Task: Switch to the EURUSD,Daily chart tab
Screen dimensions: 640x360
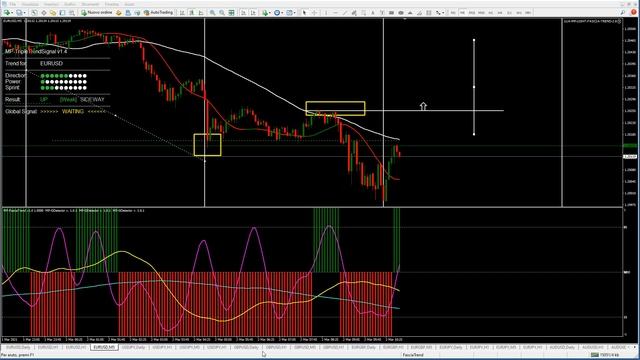Action: click(x=18, y=347)
